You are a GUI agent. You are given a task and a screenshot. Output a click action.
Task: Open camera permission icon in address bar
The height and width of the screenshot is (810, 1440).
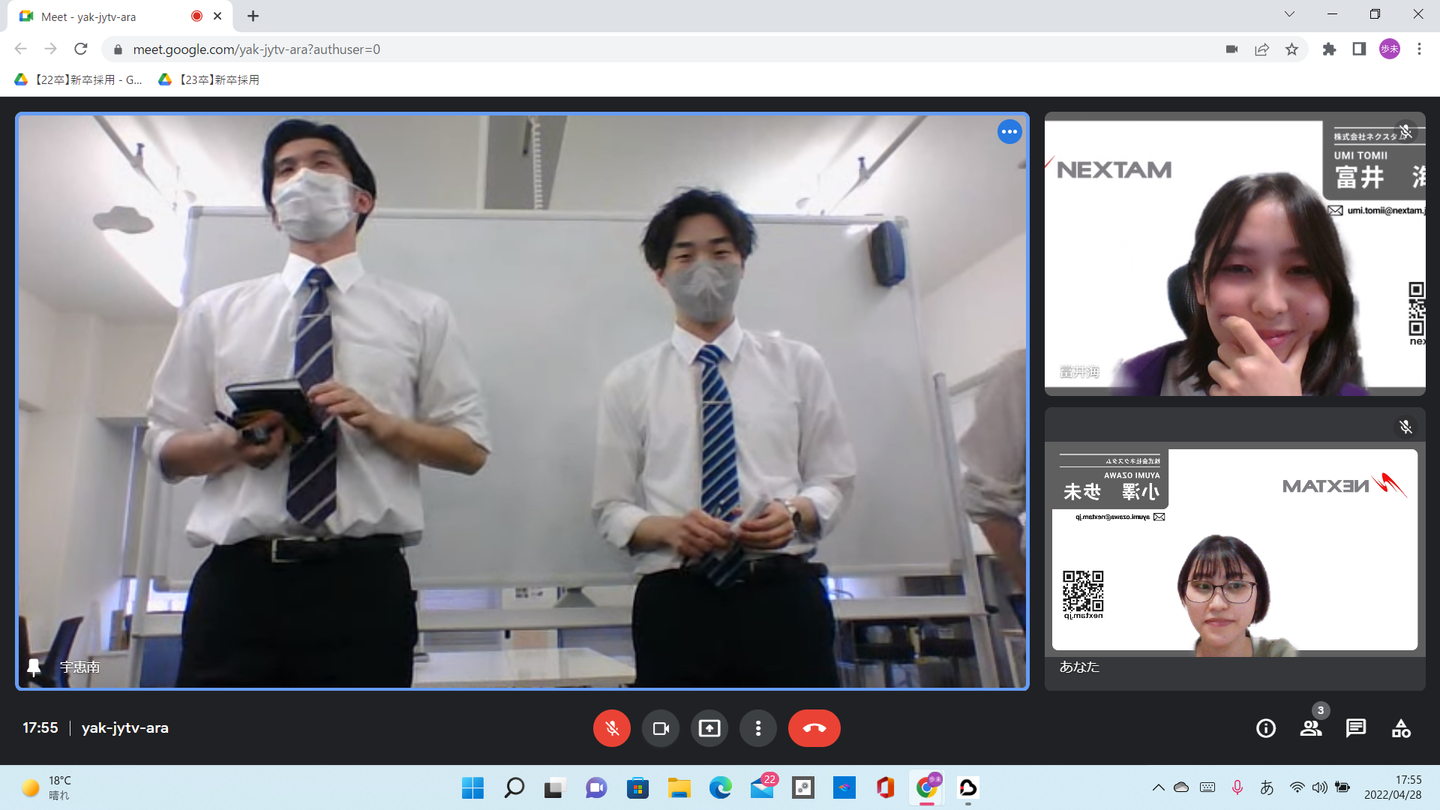[x=1232, y=49]
